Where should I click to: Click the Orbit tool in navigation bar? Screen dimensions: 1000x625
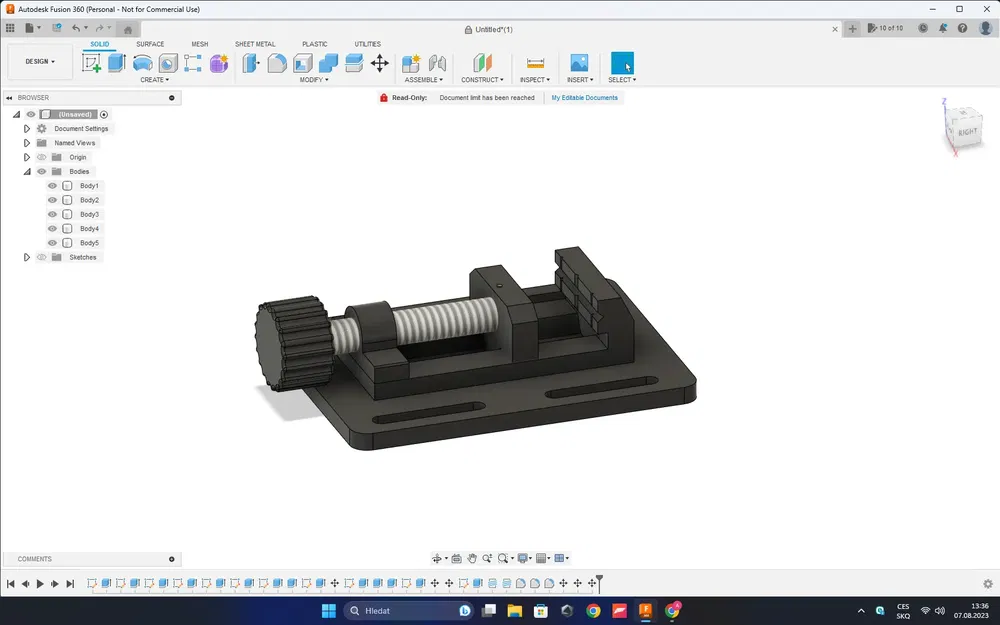tap(438, 558)
